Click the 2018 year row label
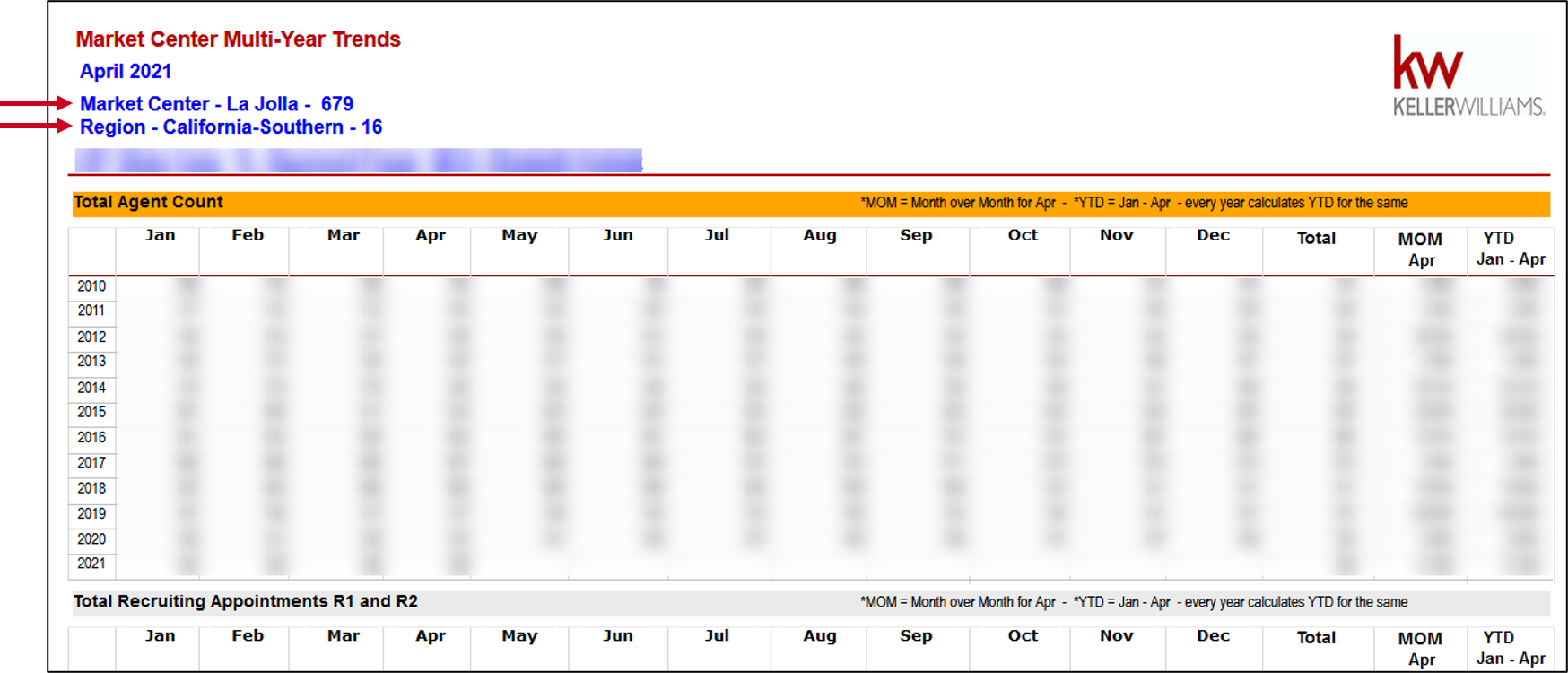Viewport: 1568px width, 673px height. pyautogui.click(x=91, y=489)
